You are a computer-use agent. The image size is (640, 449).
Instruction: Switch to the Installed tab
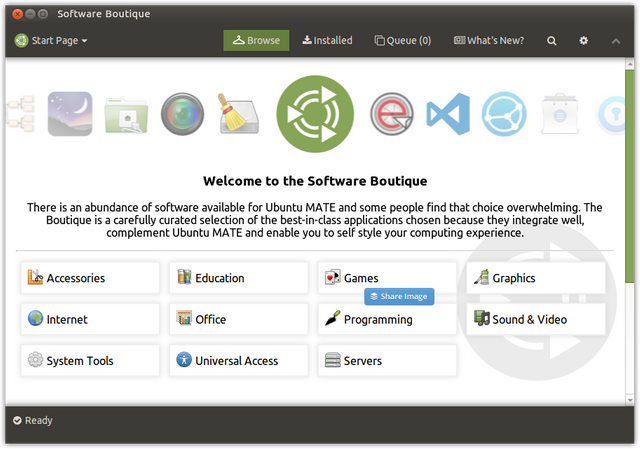pyautogui.click(x=327, y=40)
